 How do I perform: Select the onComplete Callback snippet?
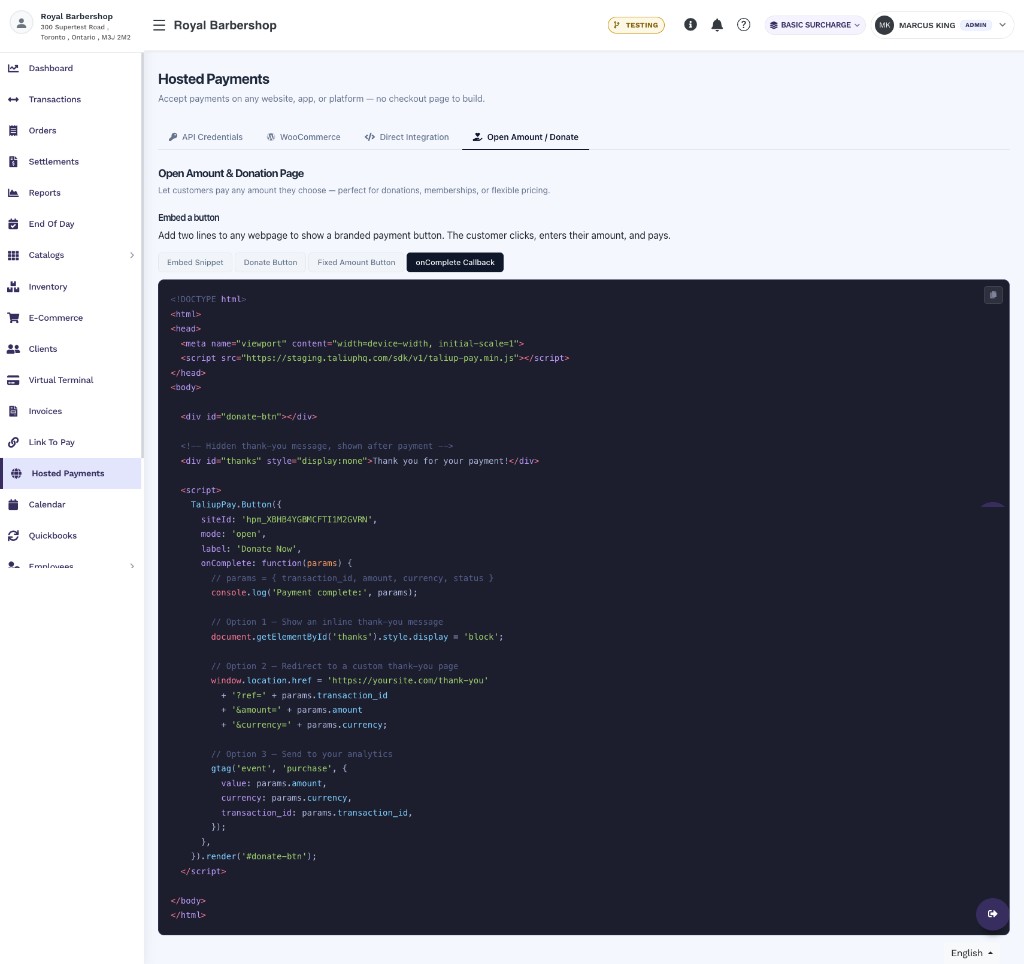point(455,263)
